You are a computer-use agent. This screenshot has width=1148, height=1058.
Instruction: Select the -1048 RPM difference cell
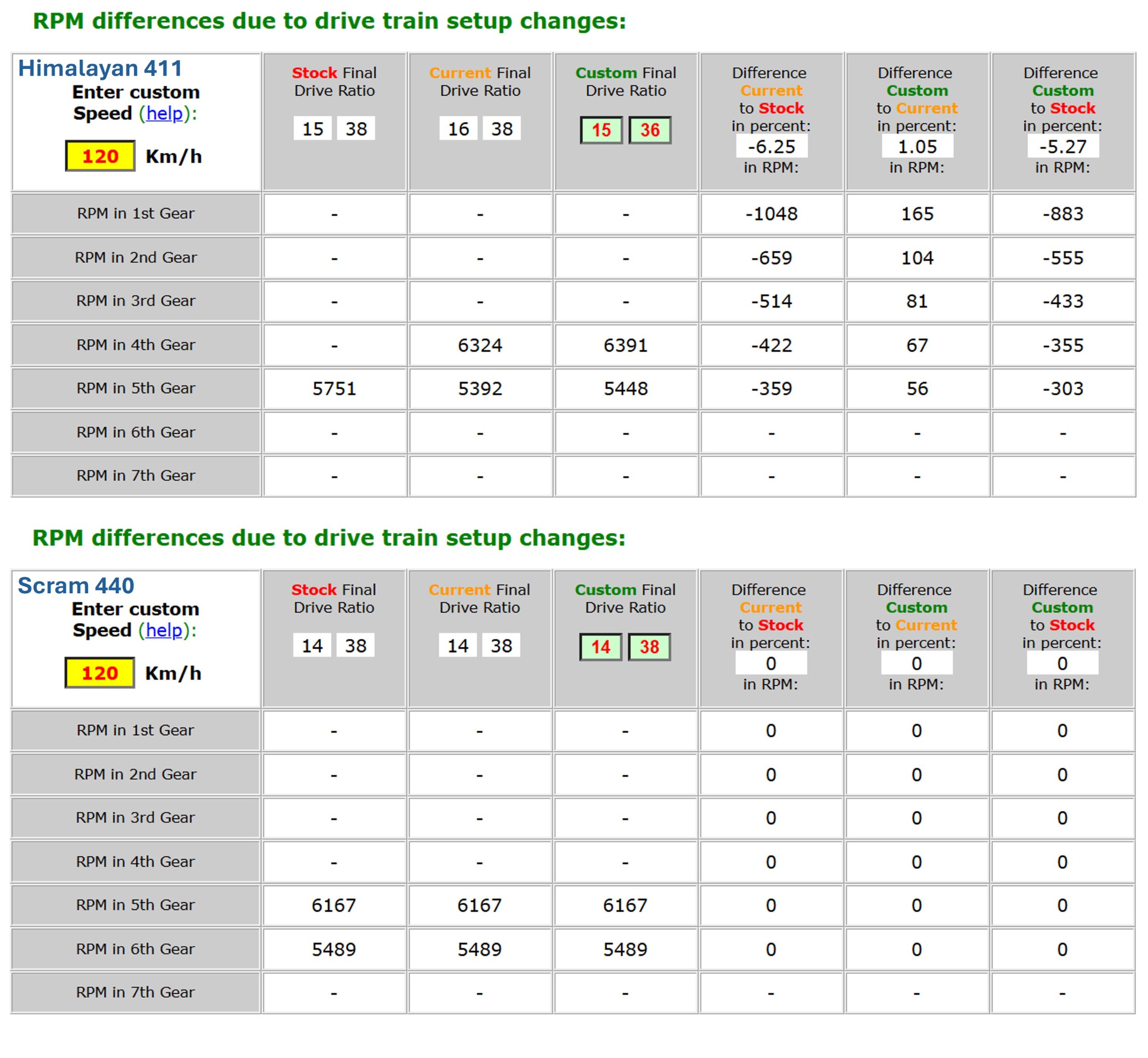(772, 214)
